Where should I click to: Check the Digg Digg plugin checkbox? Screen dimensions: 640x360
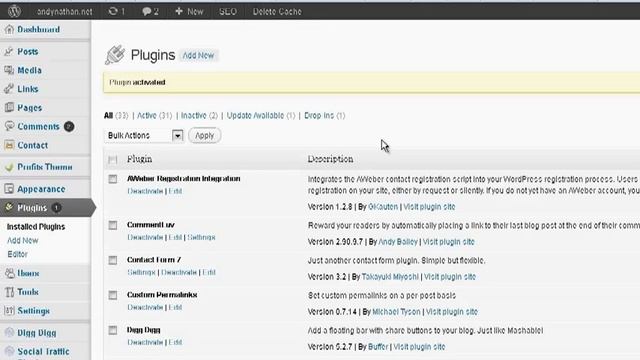coord(113,330)
